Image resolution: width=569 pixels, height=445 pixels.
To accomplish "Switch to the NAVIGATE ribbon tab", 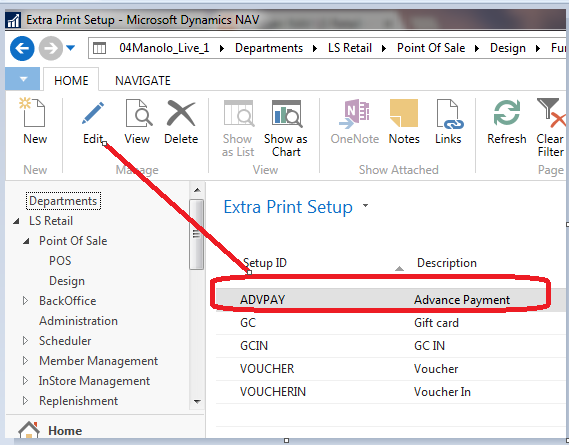I will [143, 80].
